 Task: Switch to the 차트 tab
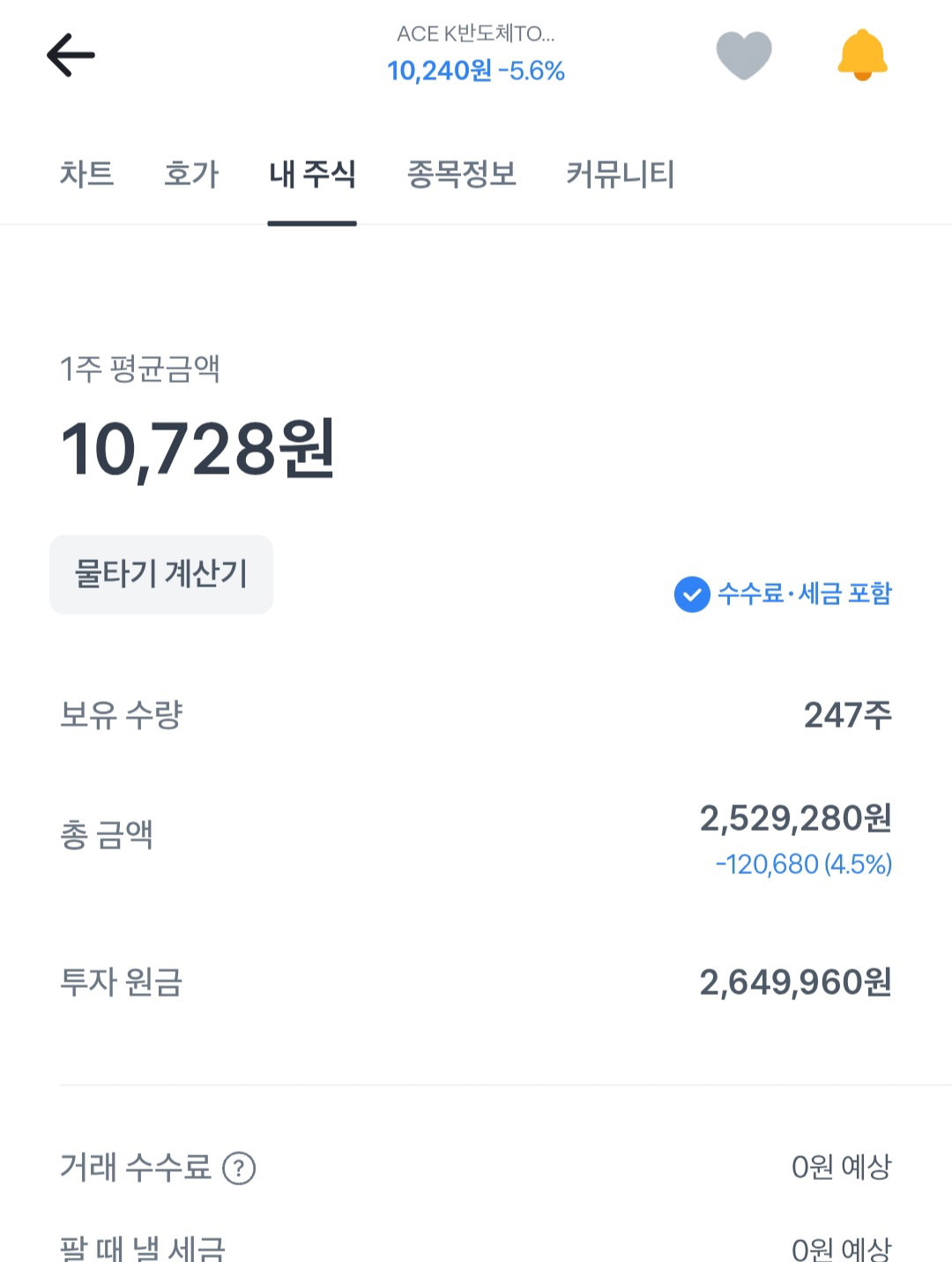86,174
